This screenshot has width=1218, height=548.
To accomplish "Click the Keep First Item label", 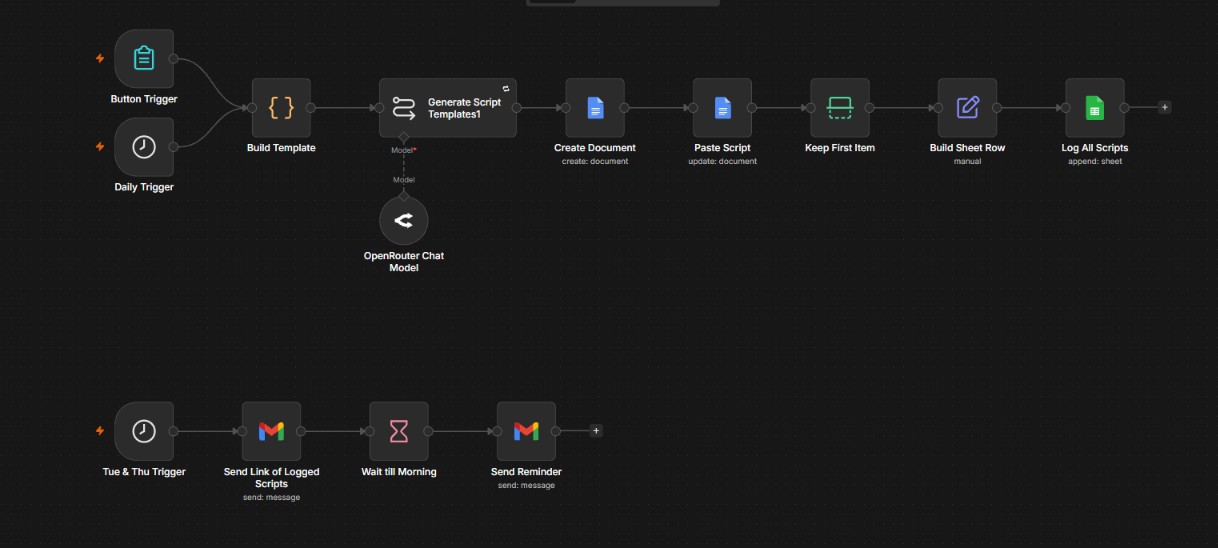I will 840,148.
